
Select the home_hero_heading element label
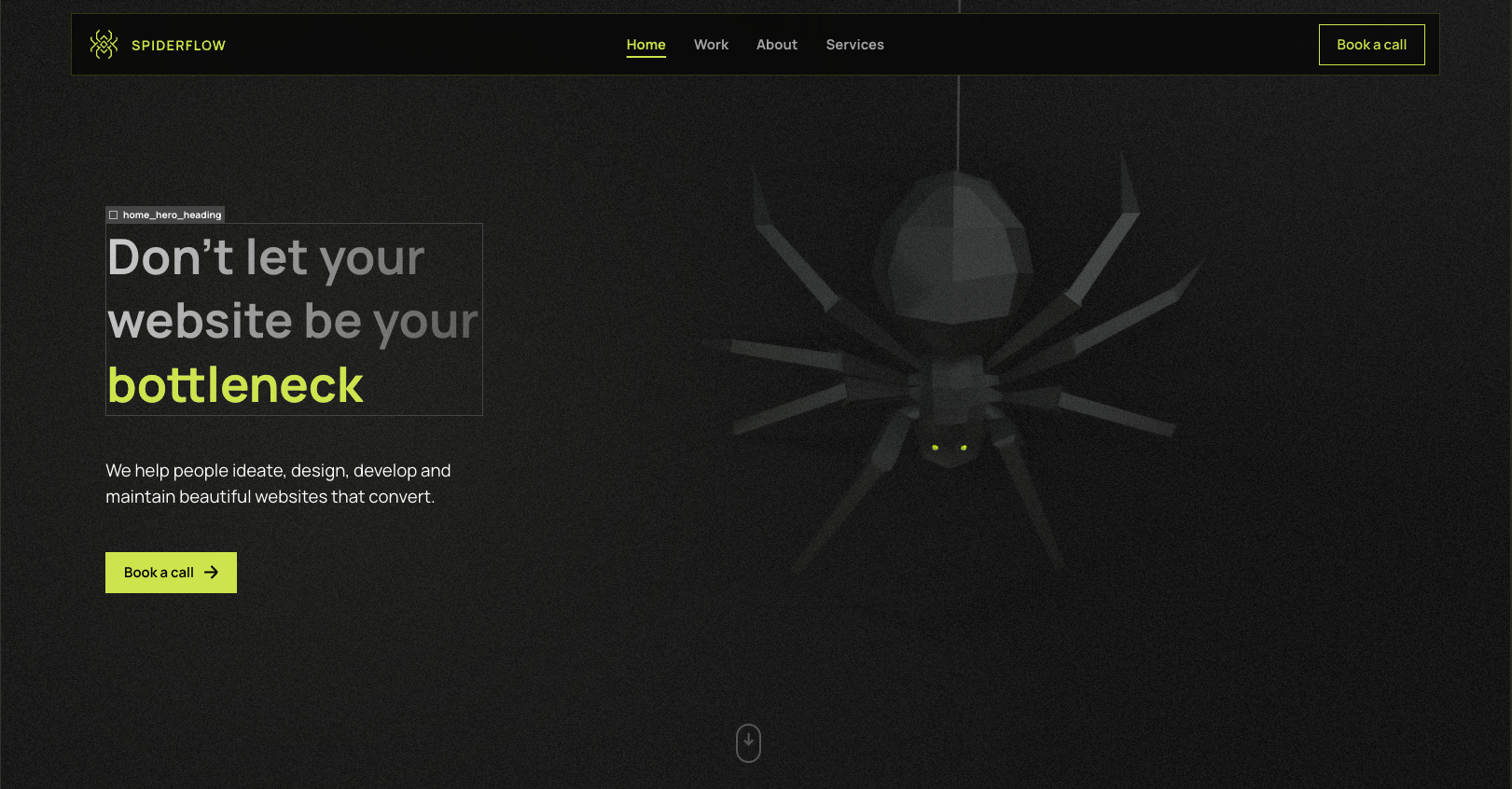tap(172, 215)
